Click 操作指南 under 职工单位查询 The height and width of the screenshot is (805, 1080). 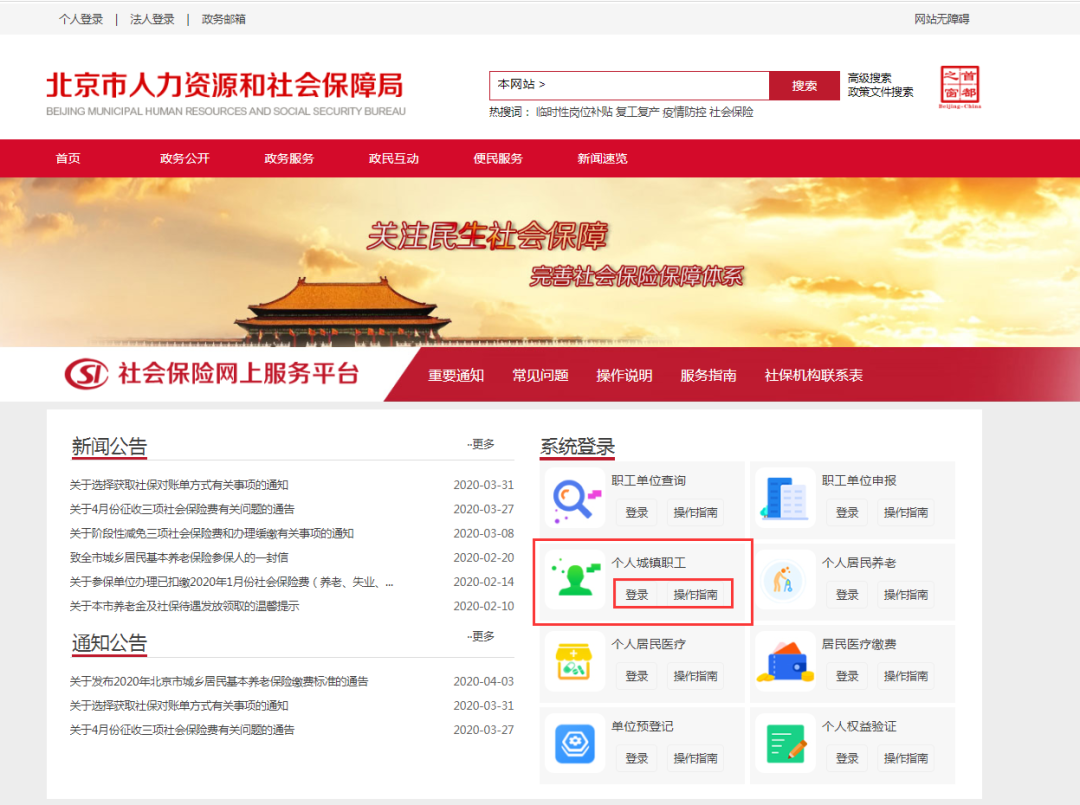point(695,512)
